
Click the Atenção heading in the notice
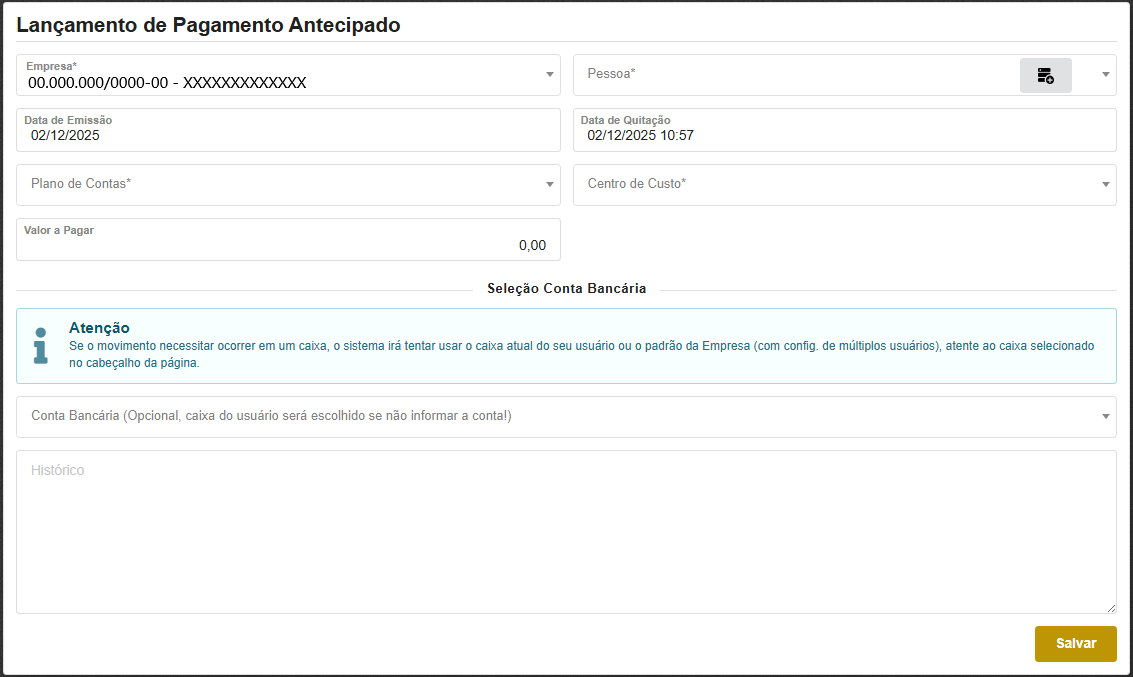coord(99,328)
